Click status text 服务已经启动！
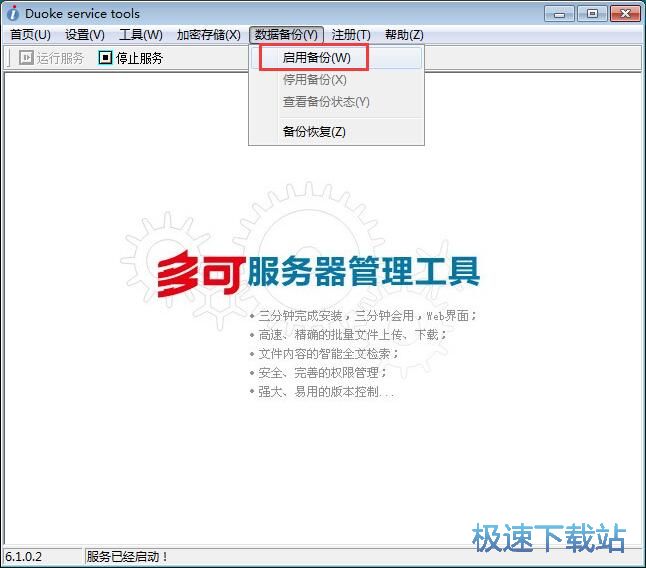The width and height of the screenshot is (646, 568). coord(127,557)
